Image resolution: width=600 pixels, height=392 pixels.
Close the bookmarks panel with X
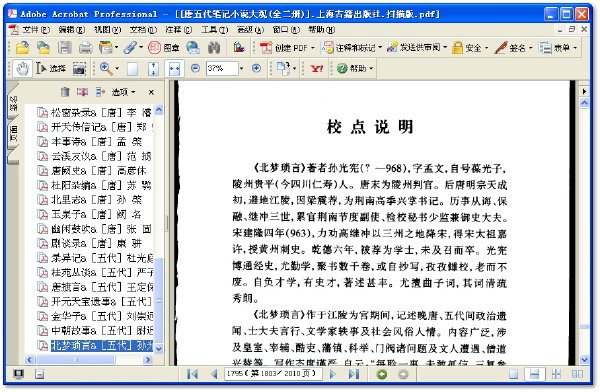coord(151,92)
